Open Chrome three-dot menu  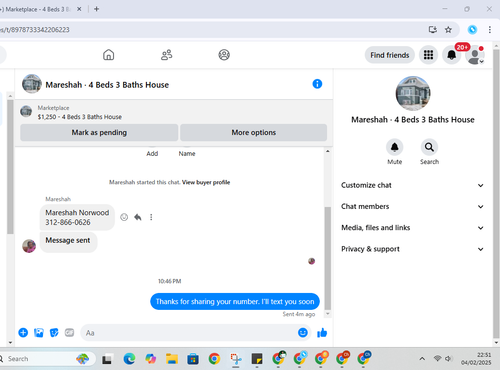click(490, 30)
